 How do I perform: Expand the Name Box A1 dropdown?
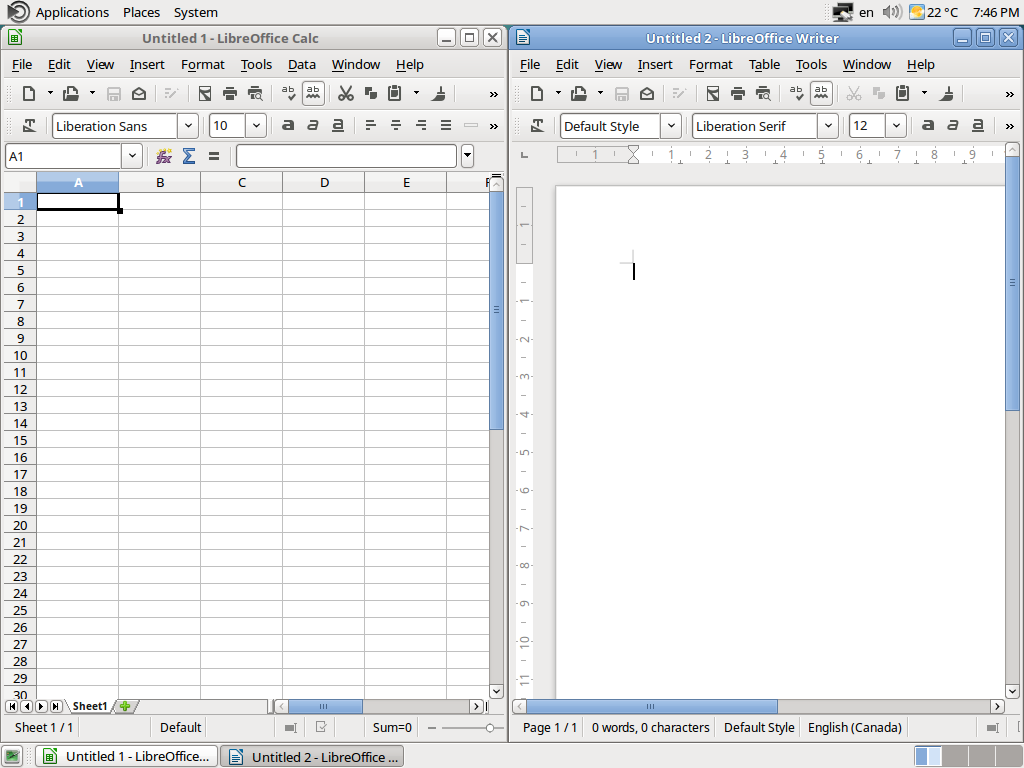tap(132, 156)
